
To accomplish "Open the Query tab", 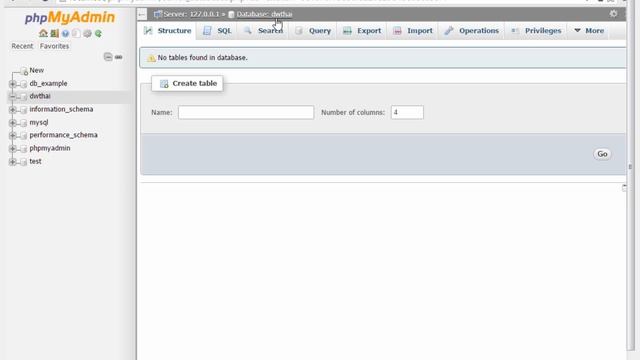I will coord(313,31).
